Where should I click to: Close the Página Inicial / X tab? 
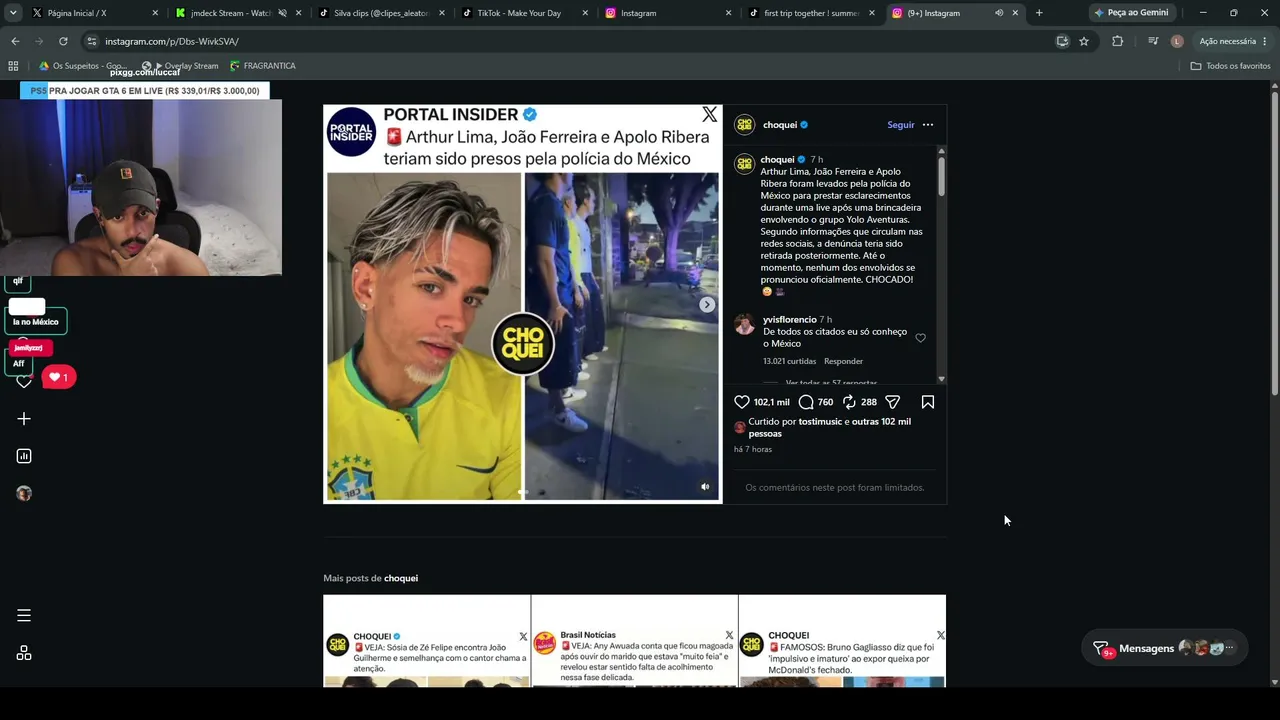pyautogui.click(x=155, y=13)
